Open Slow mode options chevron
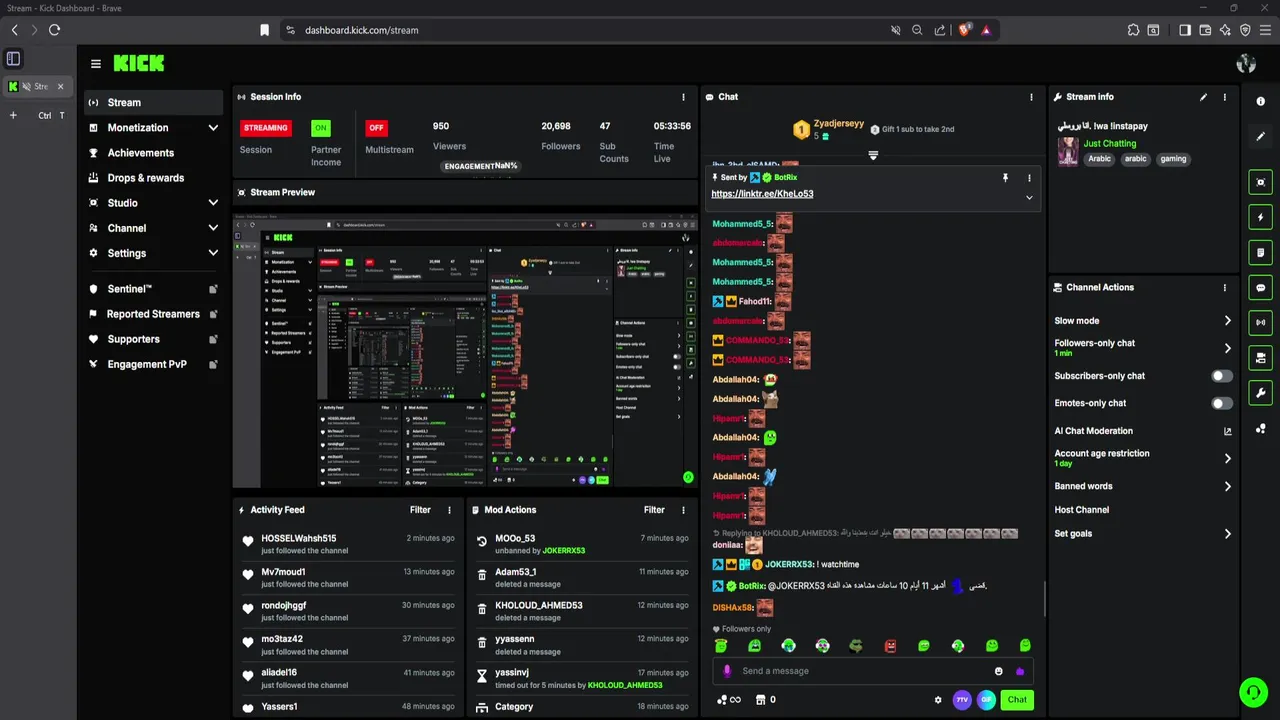The width and height of the screenshot is (1280, 720). click(x=1227, y=321)
